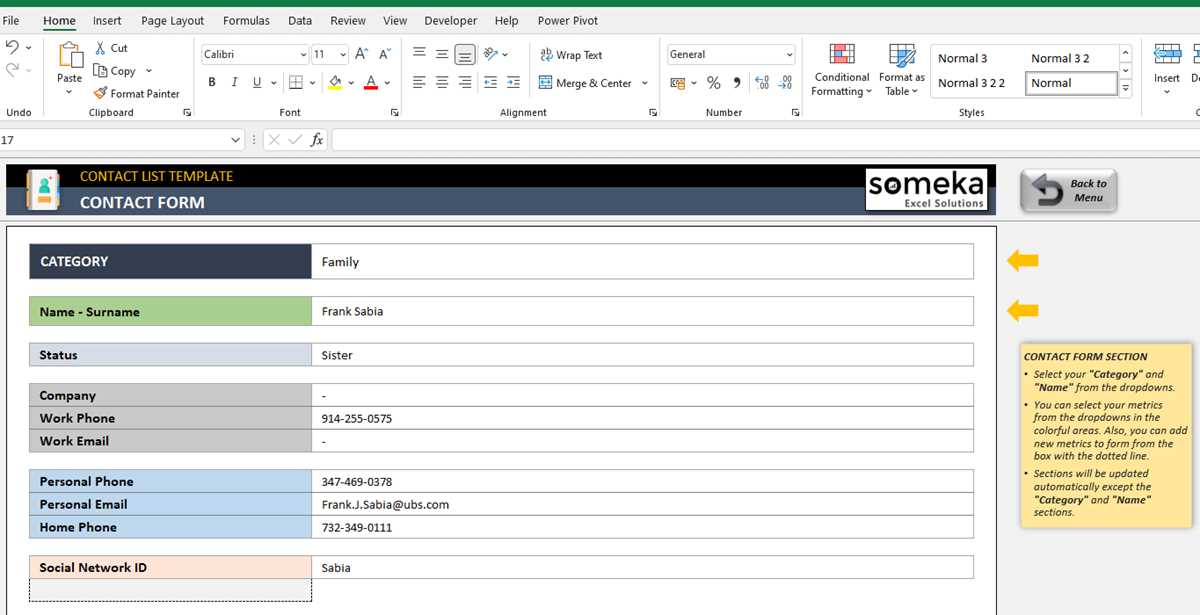This screenshot has width=1200, height=615.
Task: Select the Category cell showing Family
Action: (642, 262)
